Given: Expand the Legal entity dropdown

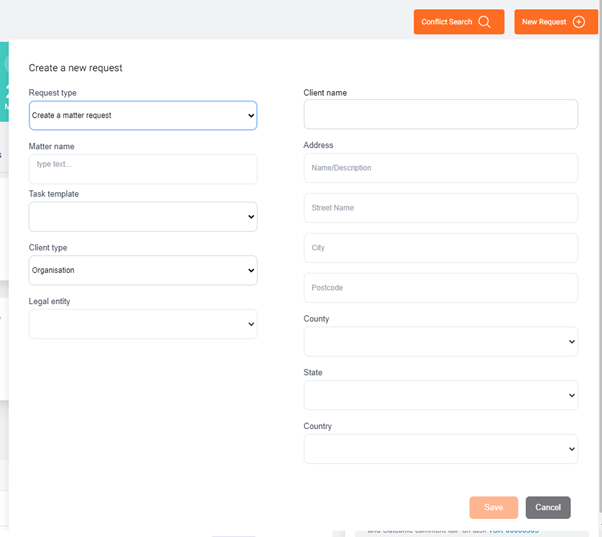Looking at the screenshot, I should click(x=143, y=323).
